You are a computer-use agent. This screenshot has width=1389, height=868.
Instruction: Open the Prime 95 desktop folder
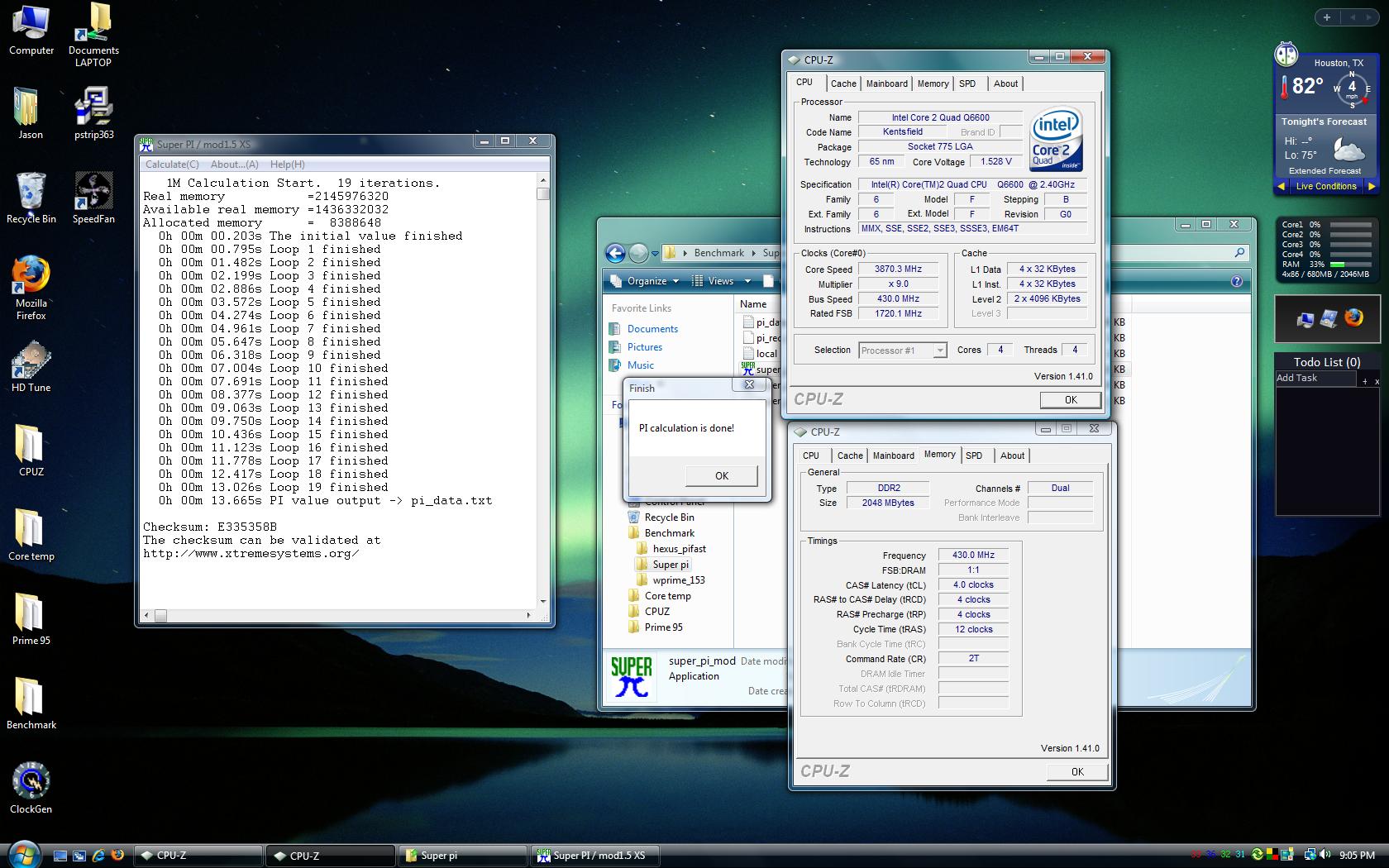tap(31, 619)
